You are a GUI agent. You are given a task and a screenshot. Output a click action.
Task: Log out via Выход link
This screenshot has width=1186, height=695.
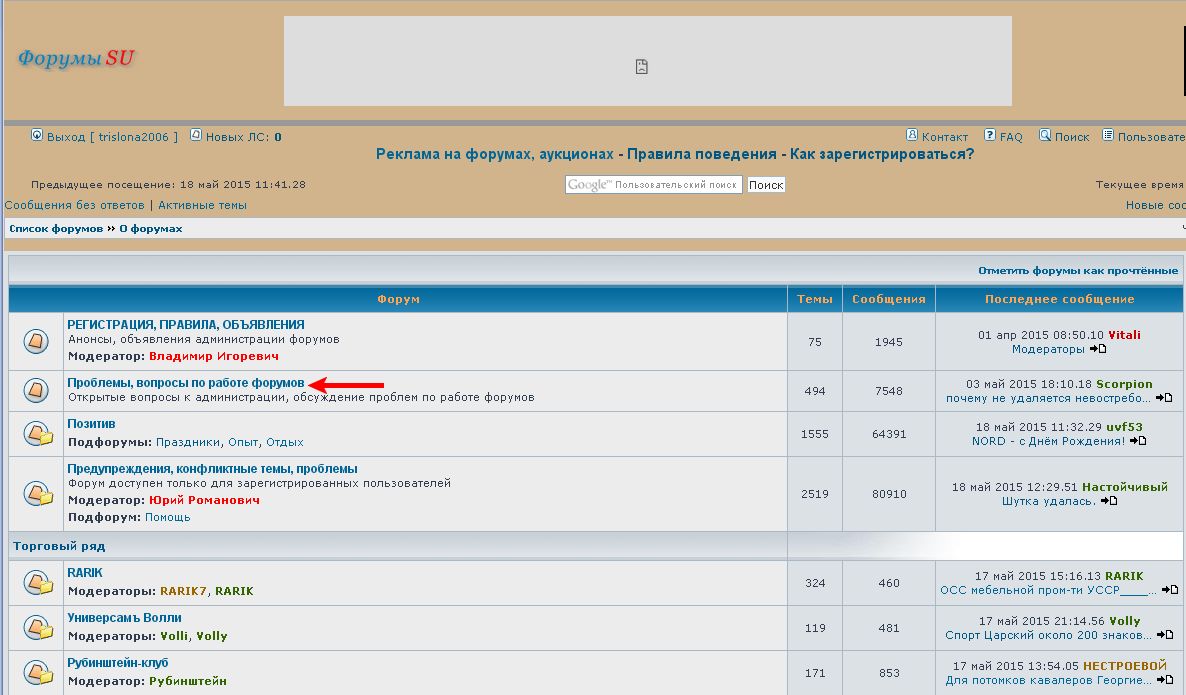(66, 137)
